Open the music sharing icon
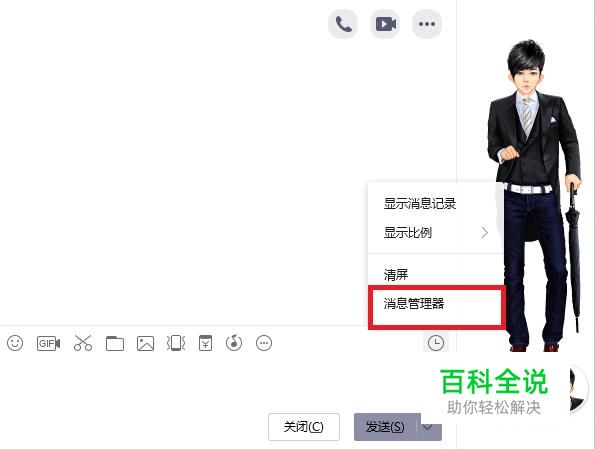Image resolution: width=595 pixels, height=449 pixels. click(234, 343)
